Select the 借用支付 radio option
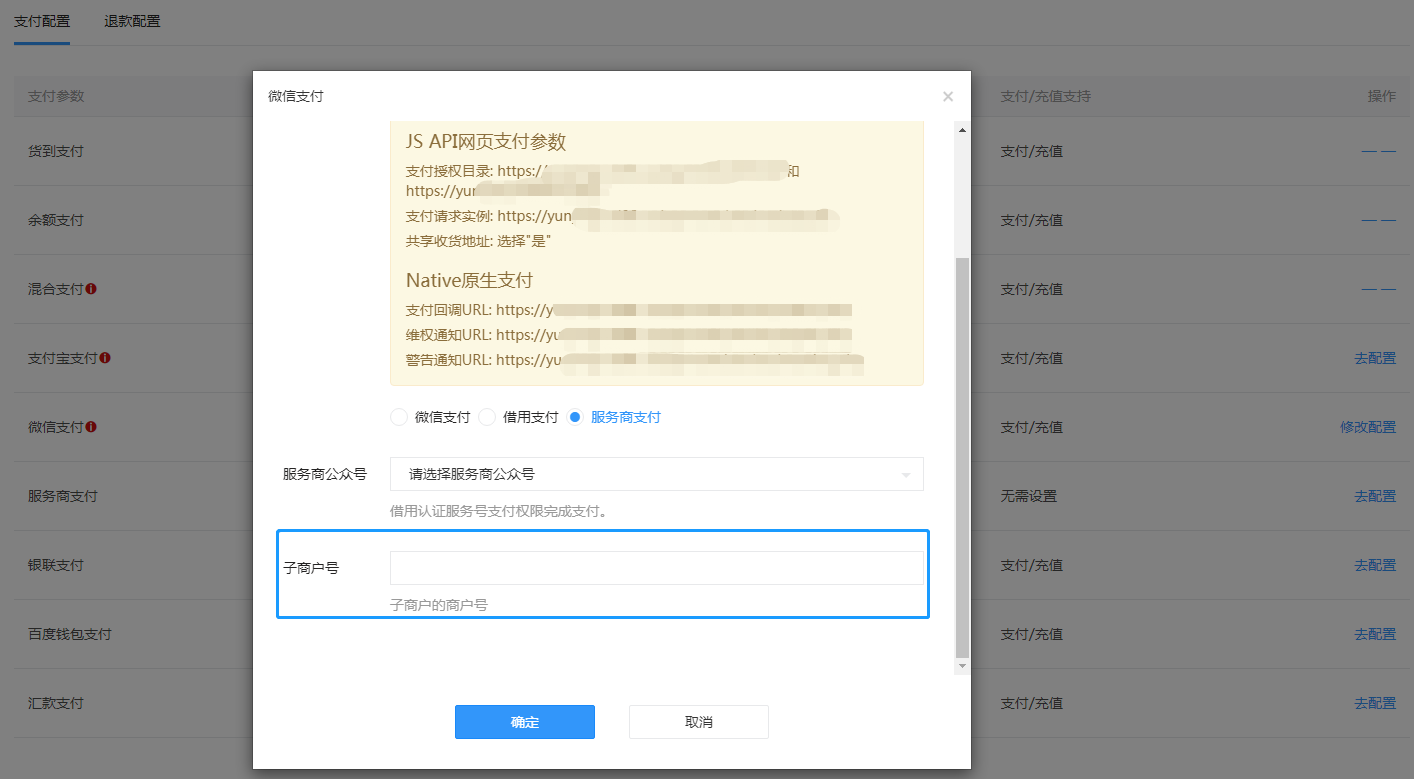 coord(487,417)
